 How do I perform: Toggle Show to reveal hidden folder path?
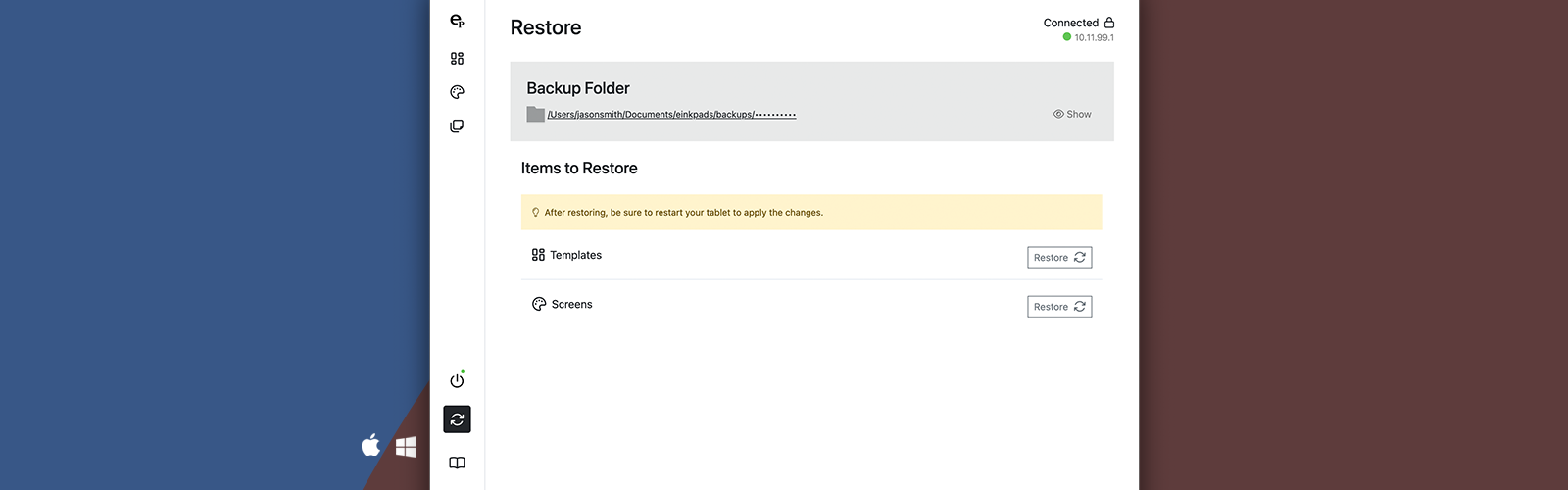[x=1072, y=114]
